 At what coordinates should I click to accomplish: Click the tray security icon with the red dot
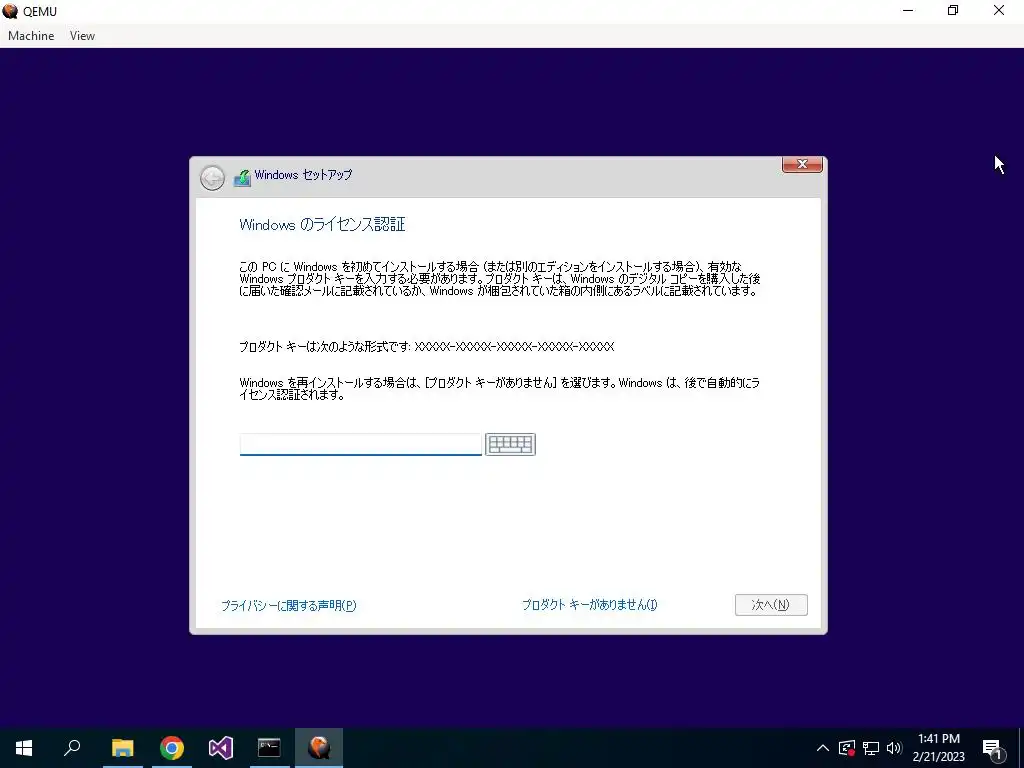tap(847, 748)
